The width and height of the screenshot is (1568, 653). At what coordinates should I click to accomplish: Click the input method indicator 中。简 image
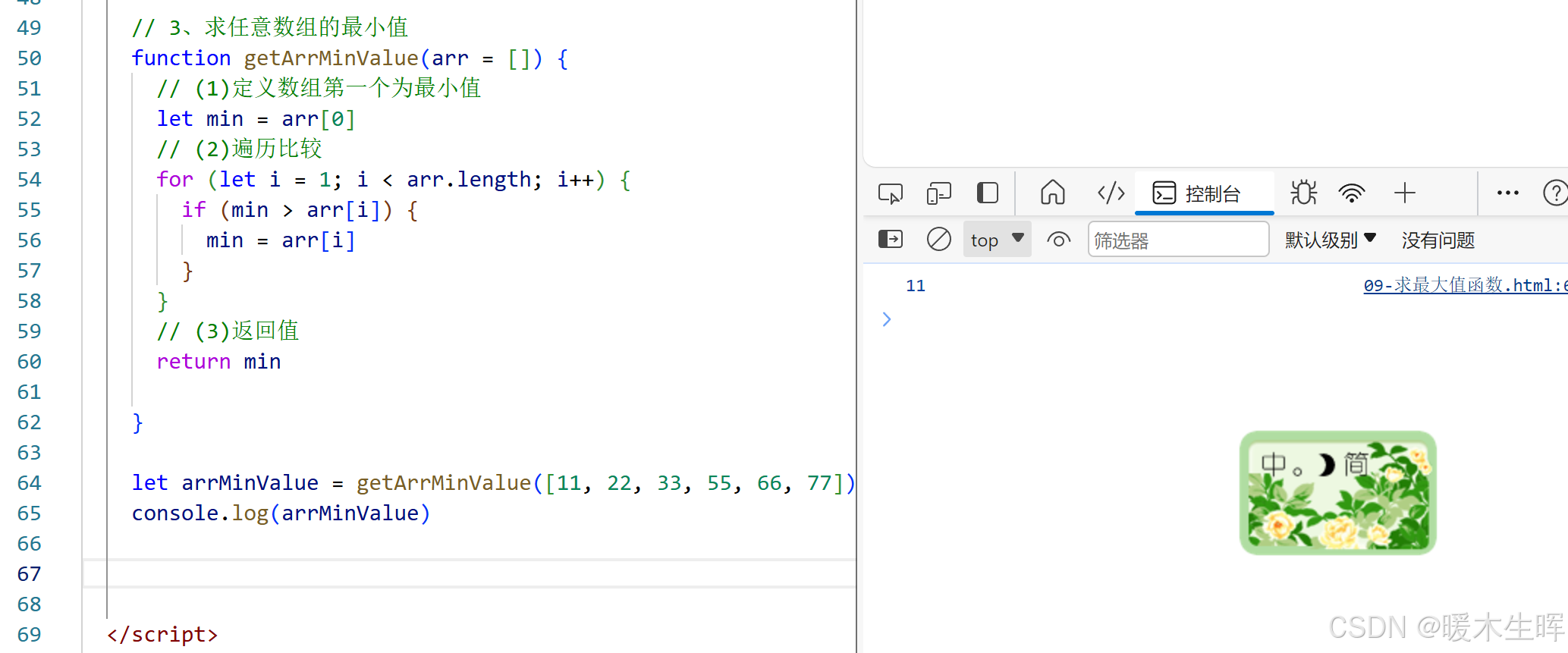[1337, 493]
